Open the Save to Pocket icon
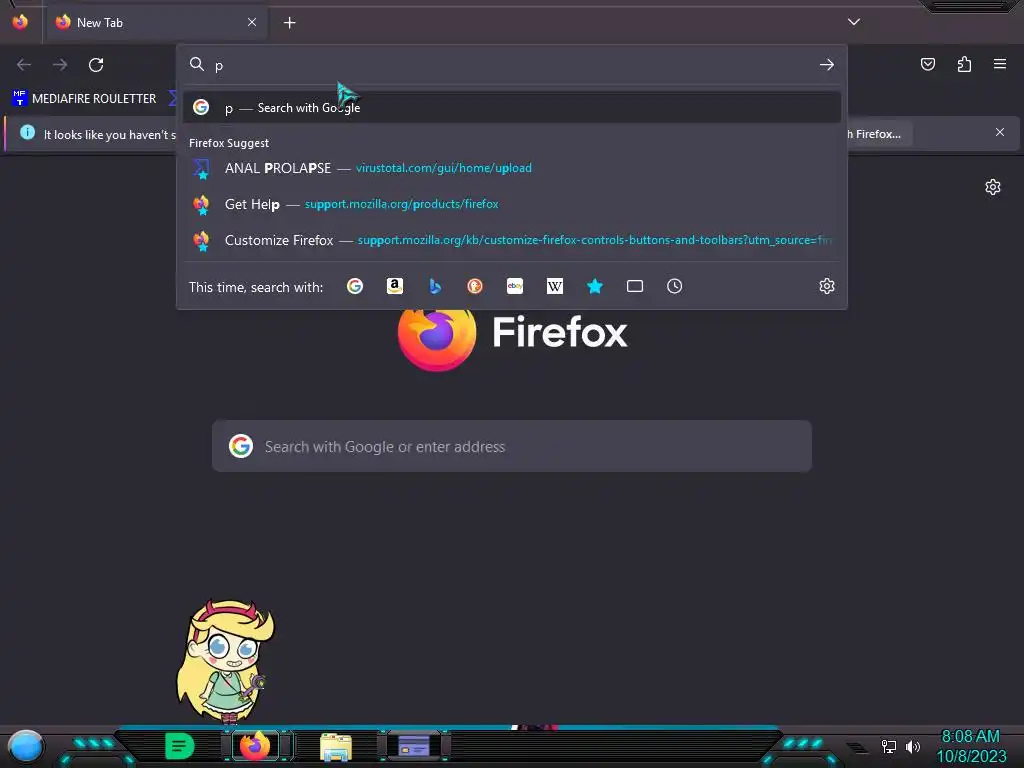This screenshot has height=768, width=1024. 927,64
